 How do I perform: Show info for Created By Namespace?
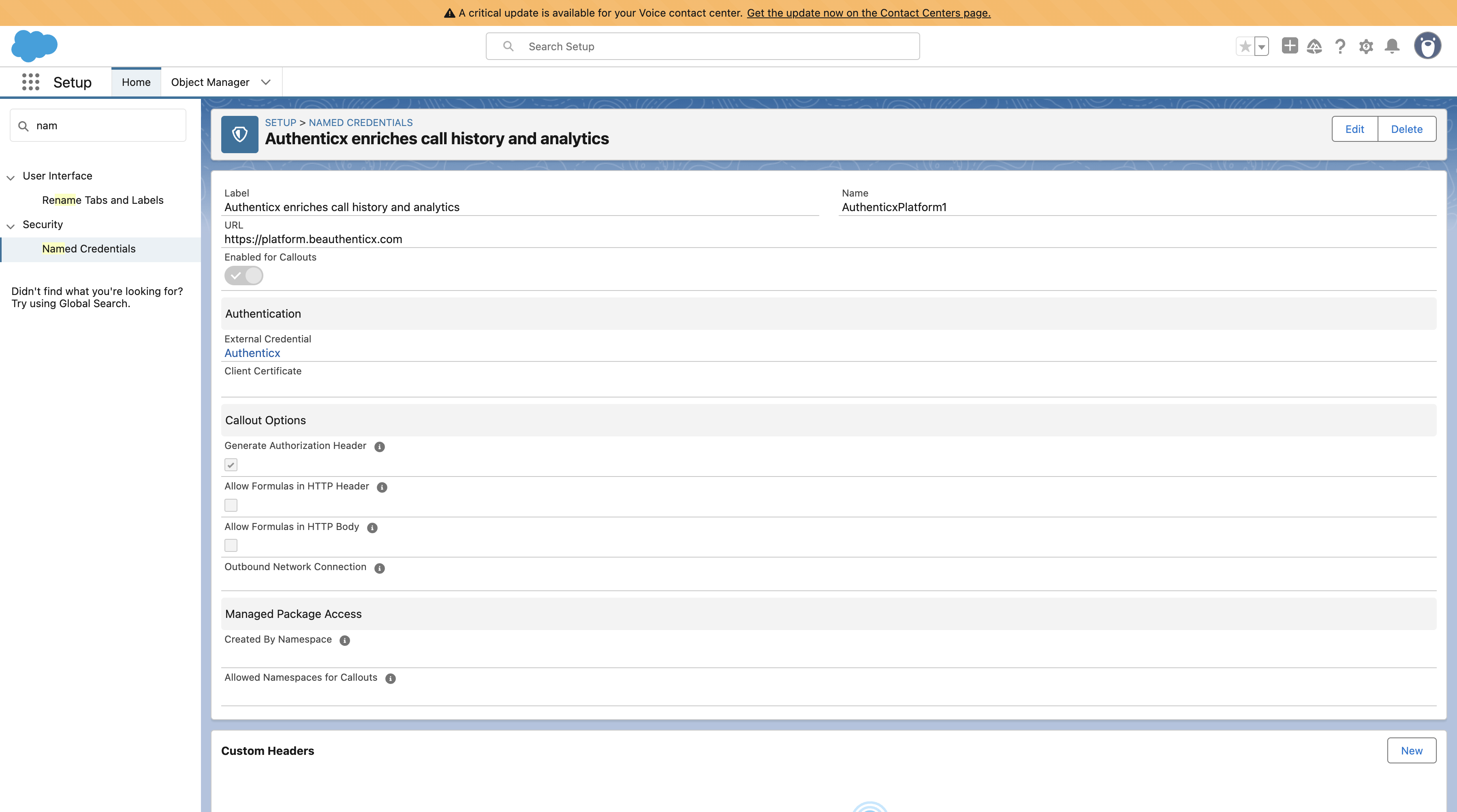(344, 641)
